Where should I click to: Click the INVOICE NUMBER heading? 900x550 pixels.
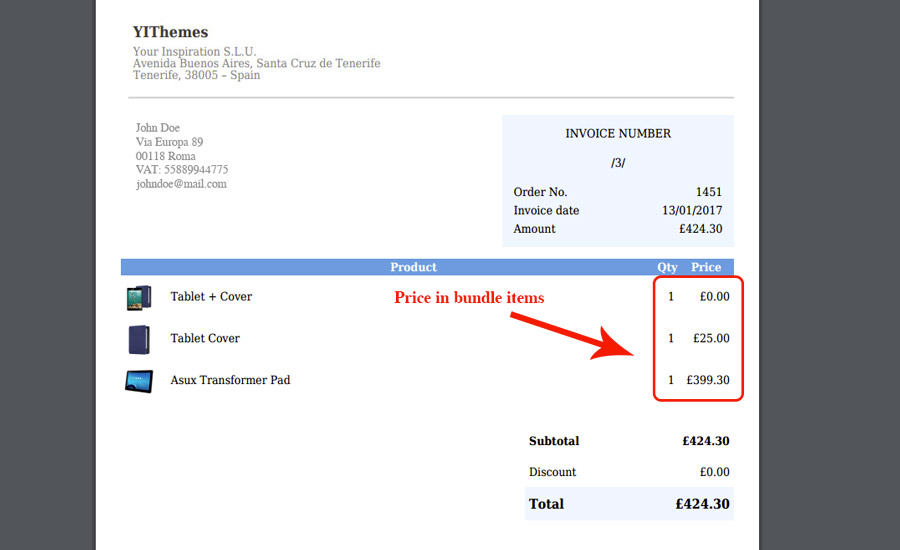point(618,133)
